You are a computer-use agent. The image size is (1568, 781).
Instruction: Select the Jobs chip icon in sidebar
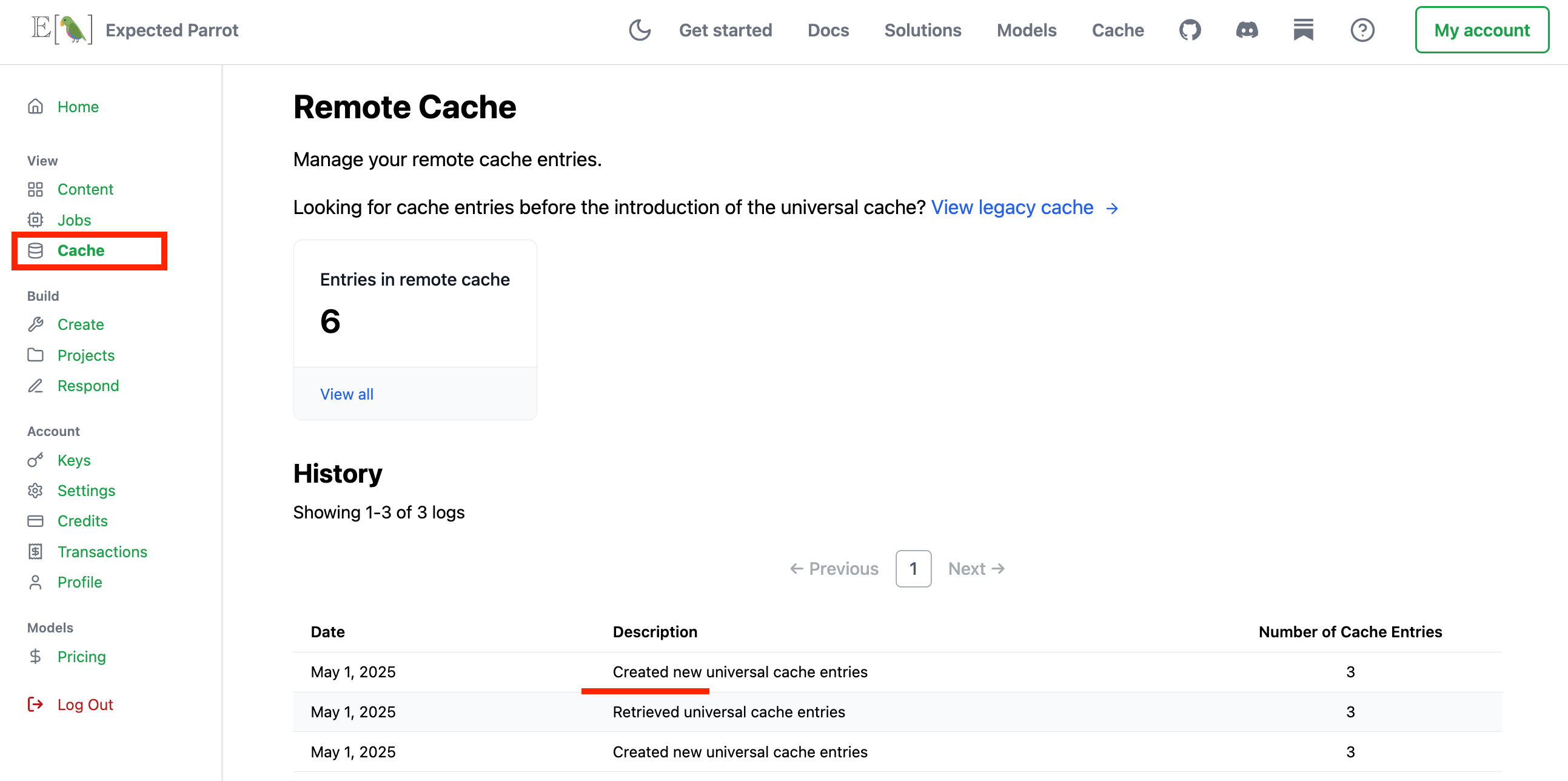point(35,220)
